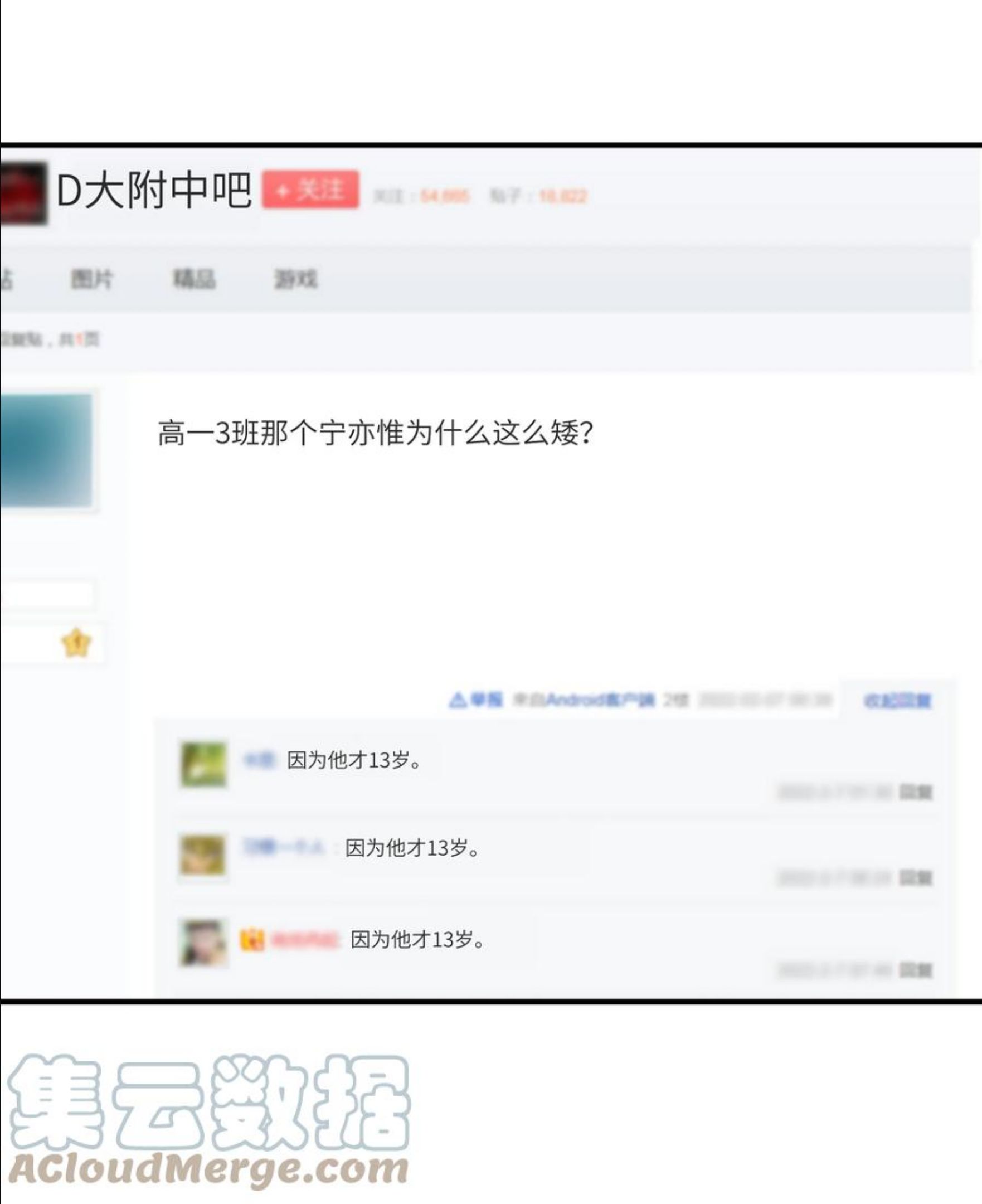The image size is (982, 1204).
Task: Click the 举报 warning triangle icon
Action: (457, 701)
